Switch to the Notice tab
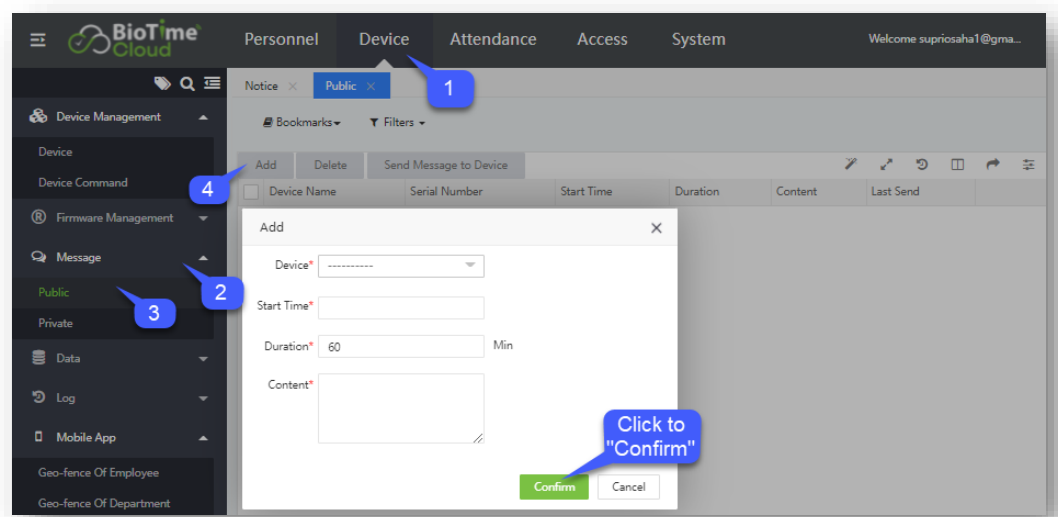1058x517 pixels. point(262,86)
